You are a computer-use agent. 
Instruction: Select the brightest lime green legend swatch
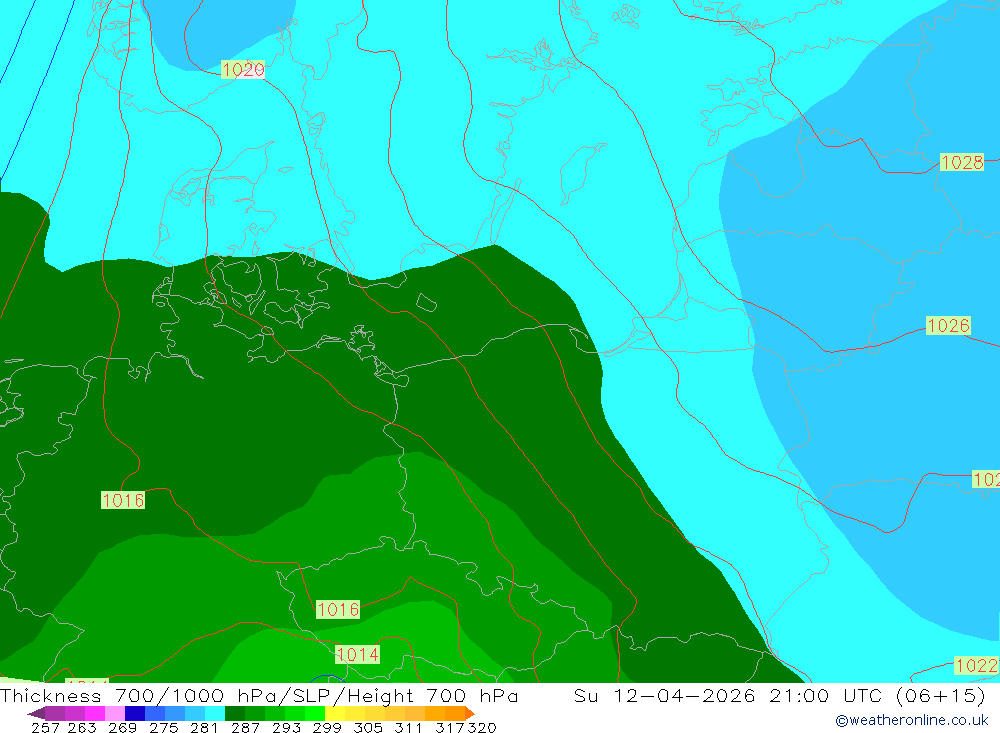coord(315,713)
